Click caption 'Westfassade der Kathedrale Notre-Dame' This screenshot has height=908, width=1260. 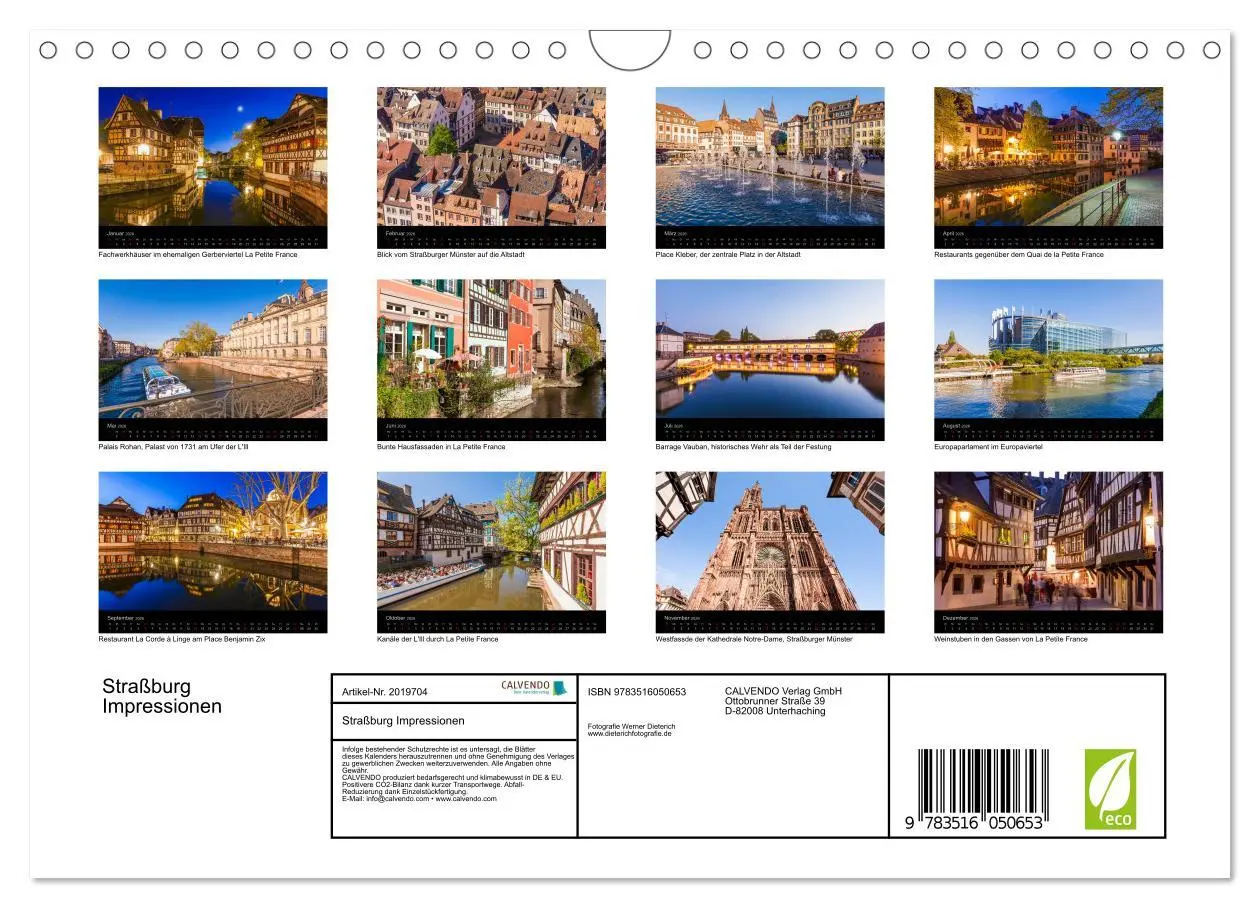(719, 639)
